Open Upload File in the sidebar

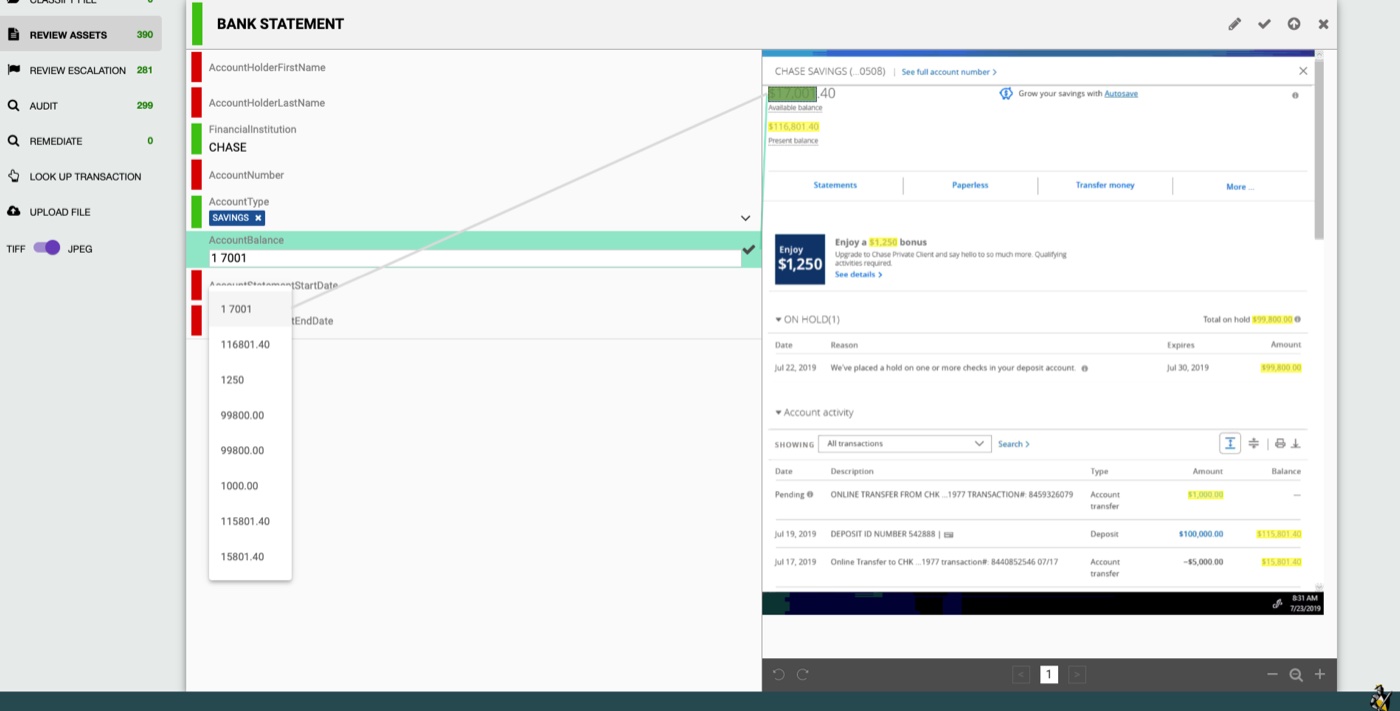tap(80, 212)
